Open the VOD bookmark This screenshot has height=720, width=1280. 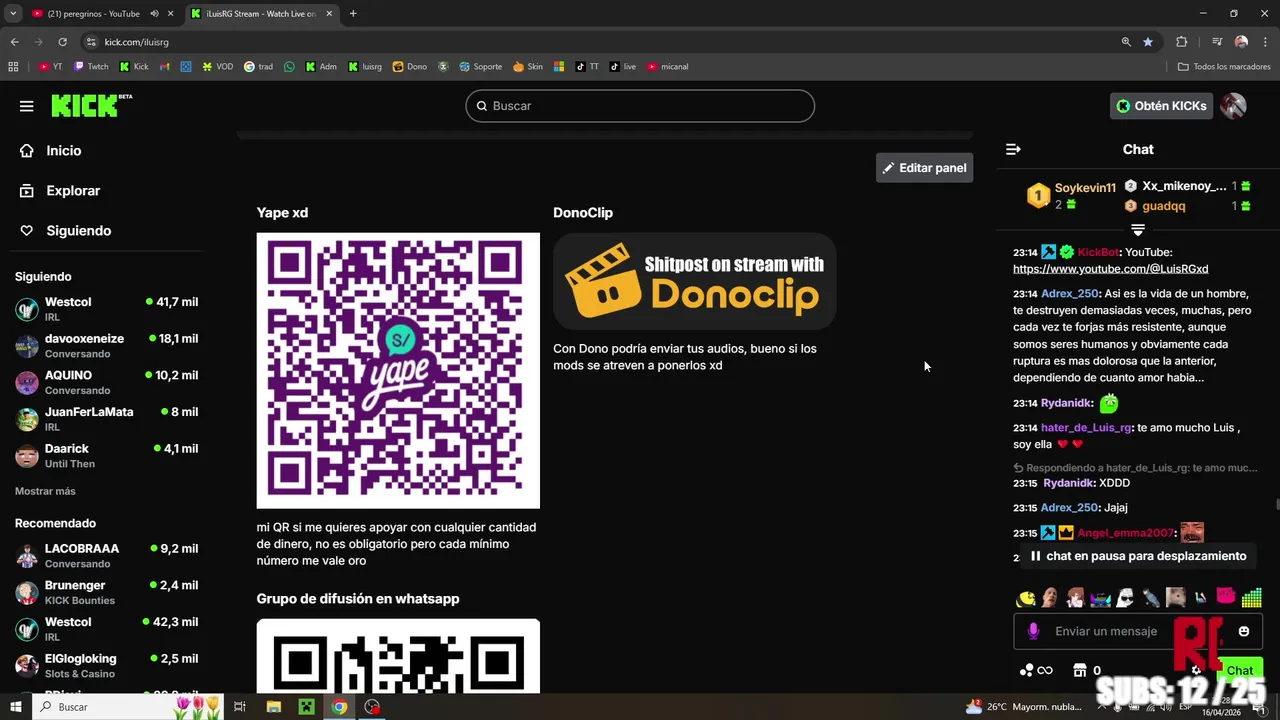(217, 67)
